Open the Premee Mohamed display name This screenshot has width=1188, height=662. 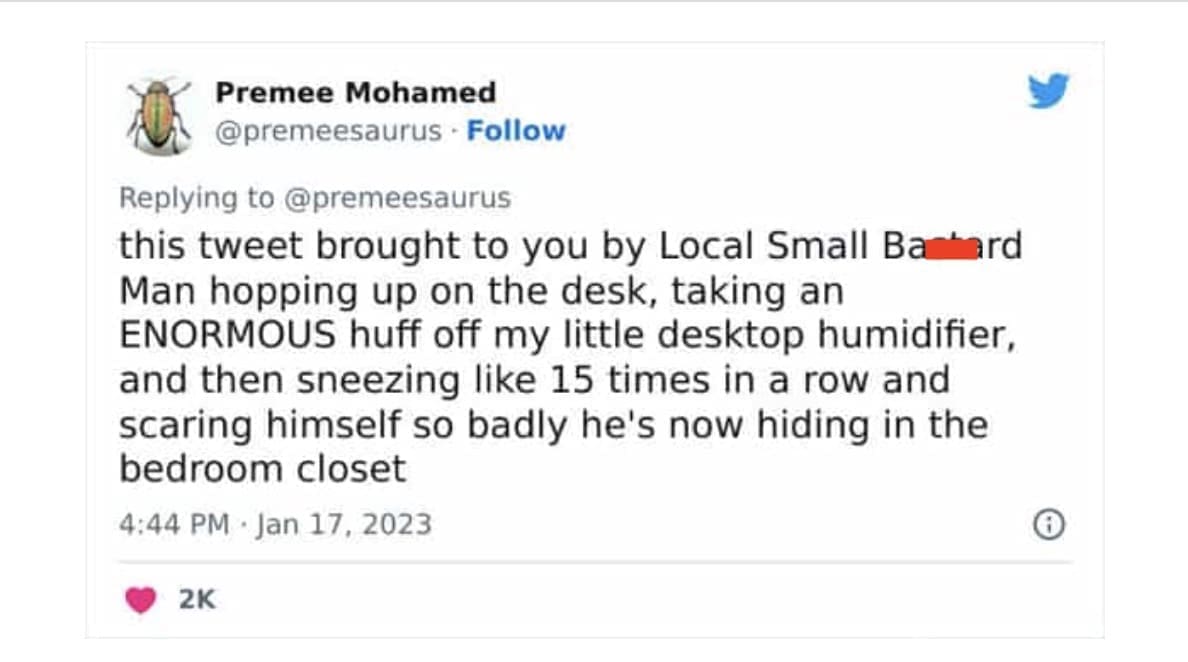point(355,93)
